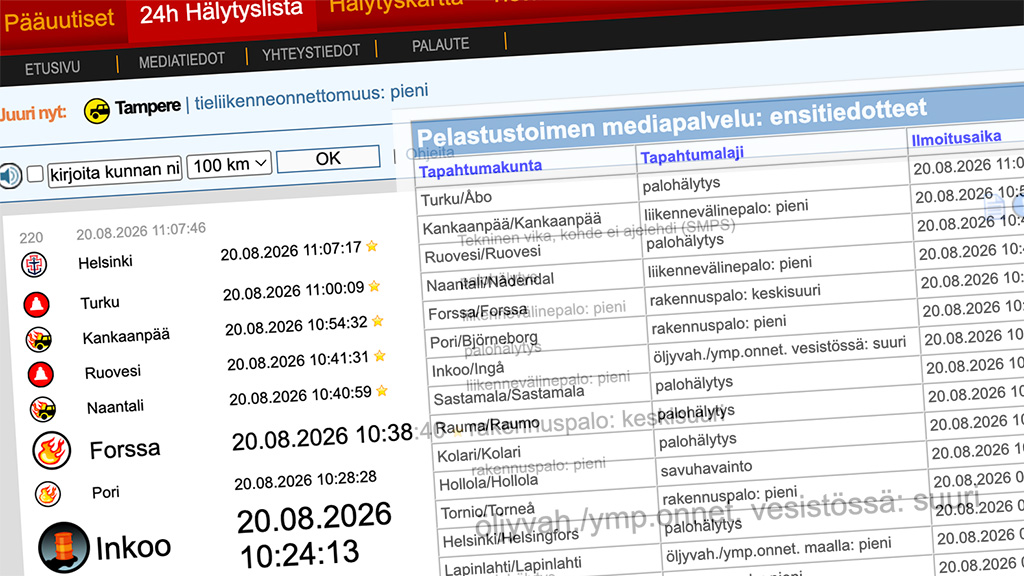Click the Helsinki rescue anchor icon
Screen dimensions: 1024x576
[x=34, y=264]
